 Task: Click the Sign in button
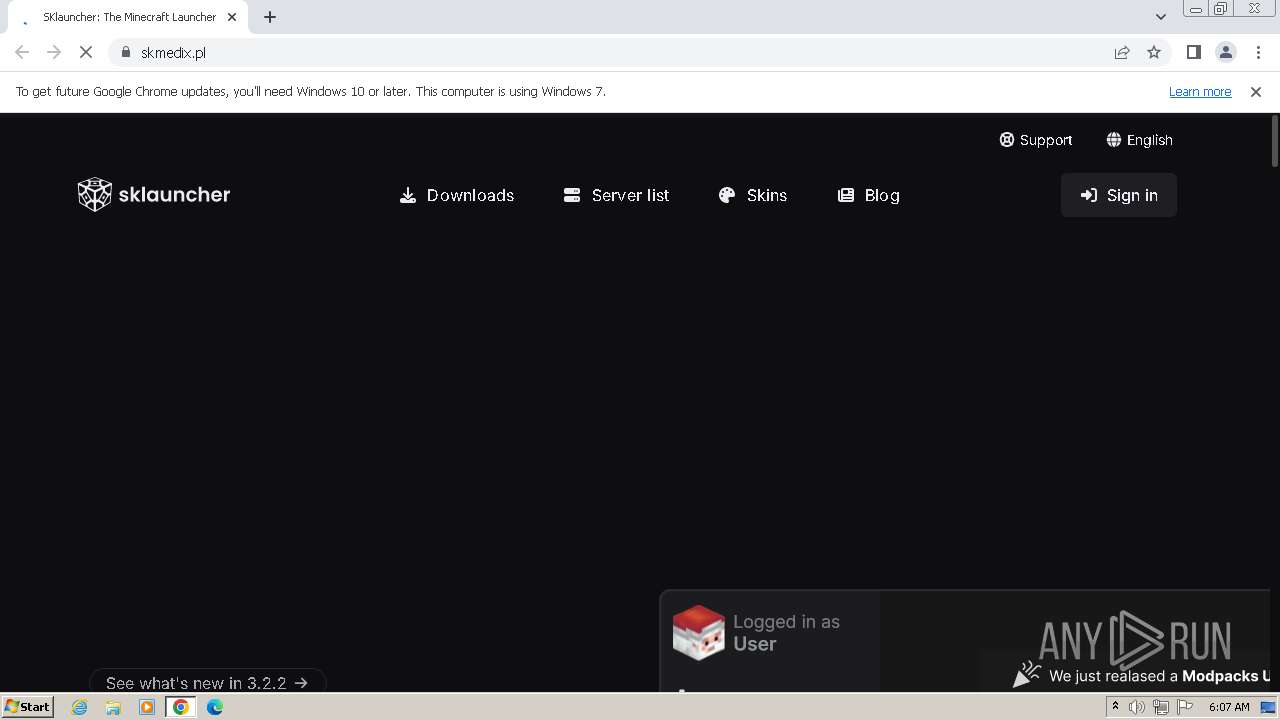pyautogui.click(x=1119, y=195)
